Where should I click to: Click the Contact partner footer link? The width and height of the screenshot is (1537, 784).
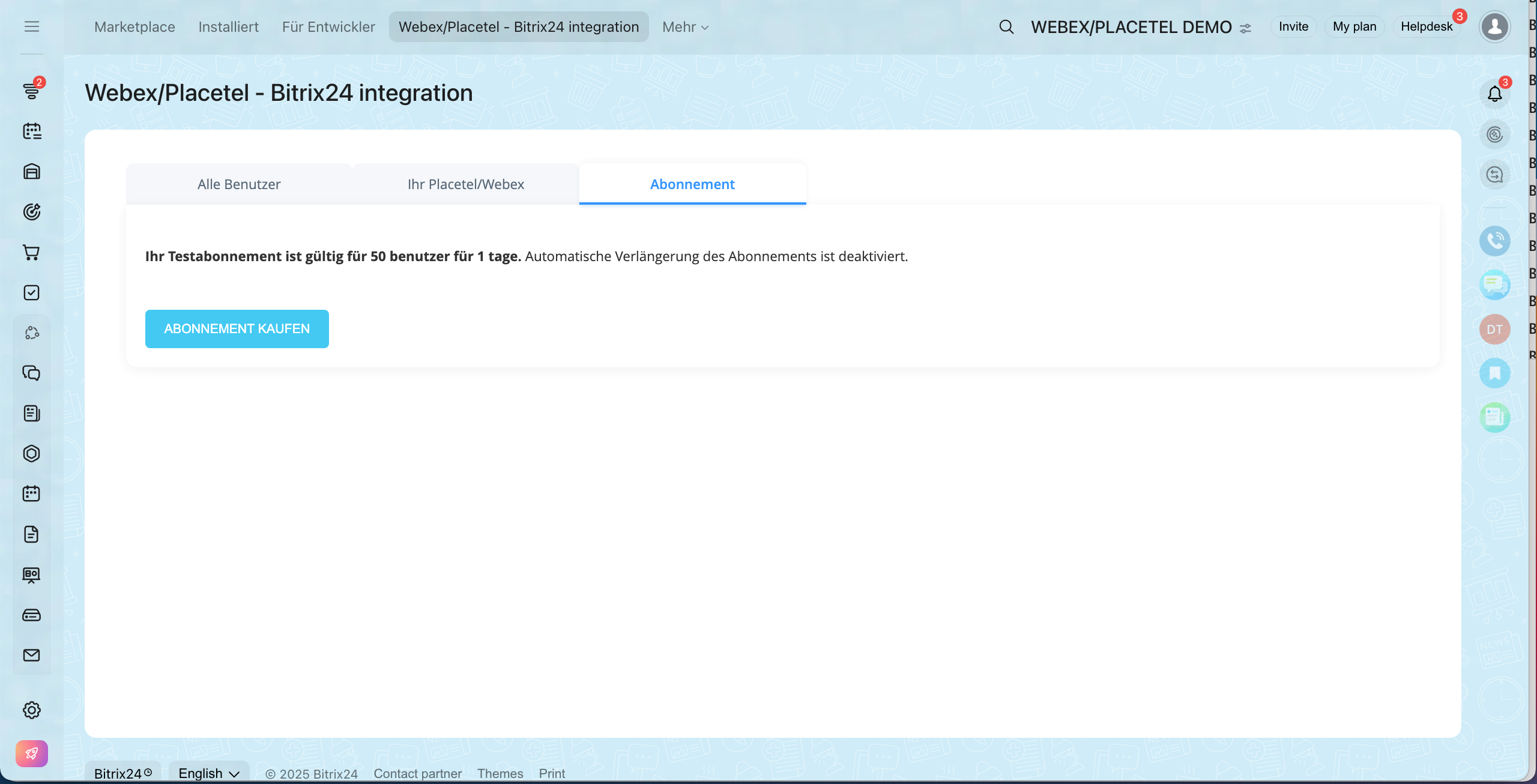[x=417, y=773]
